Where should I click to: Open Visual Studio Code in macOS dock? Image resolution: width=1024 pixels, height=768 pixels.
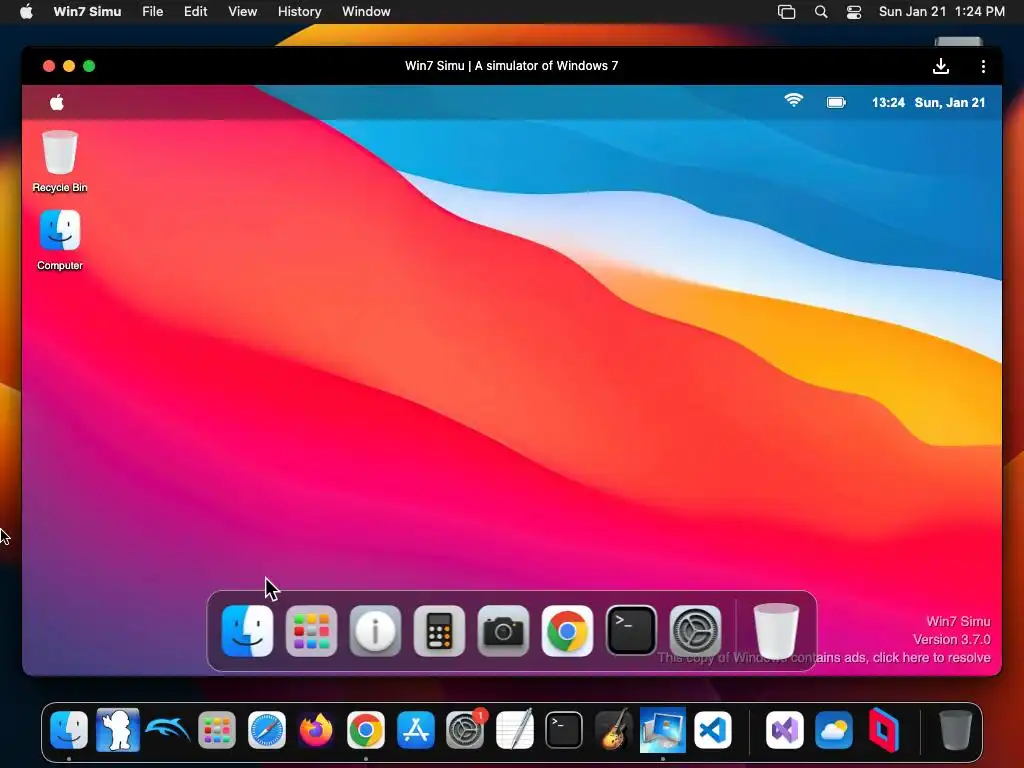(712, 730)
